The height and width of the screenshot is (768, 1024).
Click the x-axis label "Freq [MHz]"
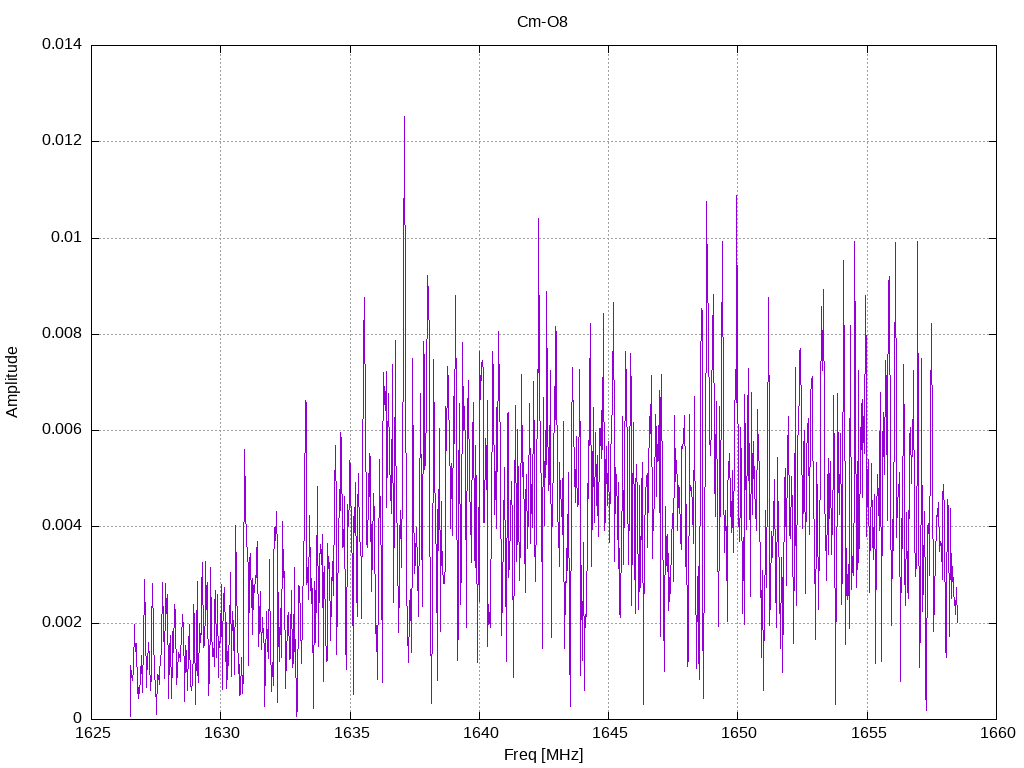point(543,755)
